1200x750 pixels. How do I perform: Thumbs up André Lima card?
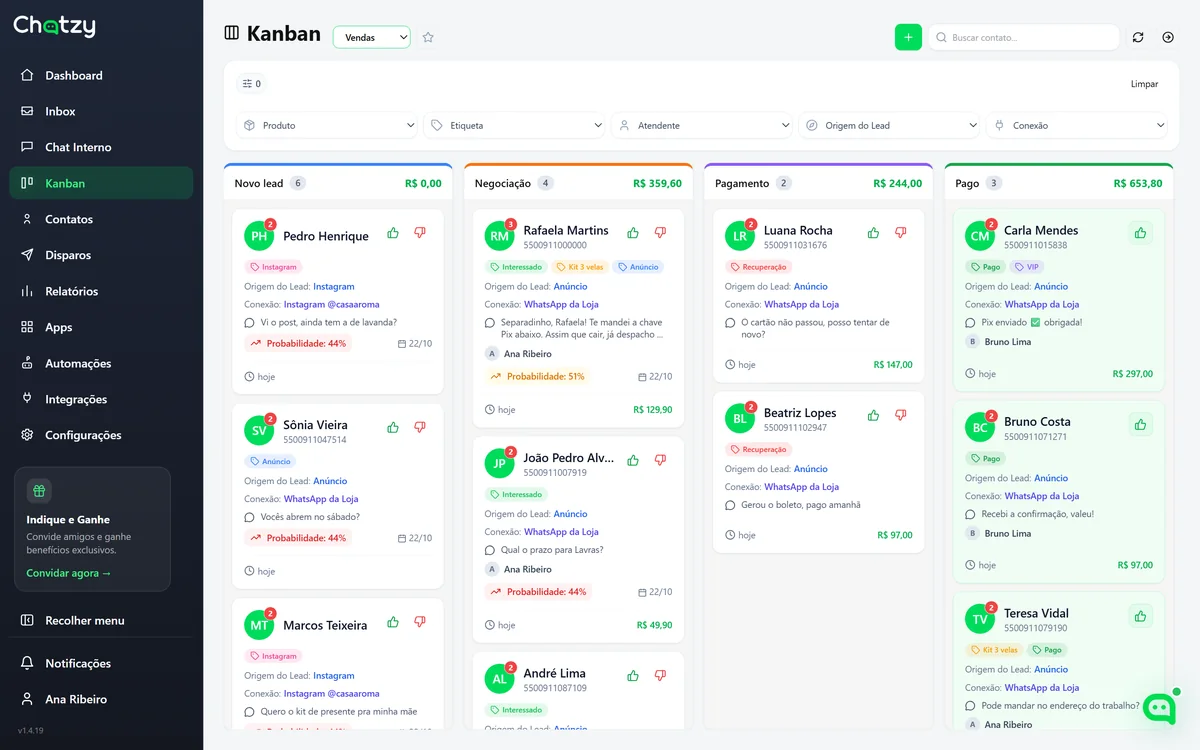(x=633, y=676)
